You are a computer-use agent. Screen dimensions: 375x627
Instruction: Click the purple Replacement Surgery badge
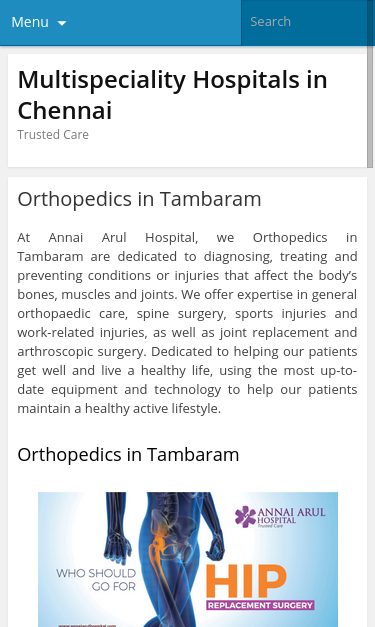click(x=260, y=605)
